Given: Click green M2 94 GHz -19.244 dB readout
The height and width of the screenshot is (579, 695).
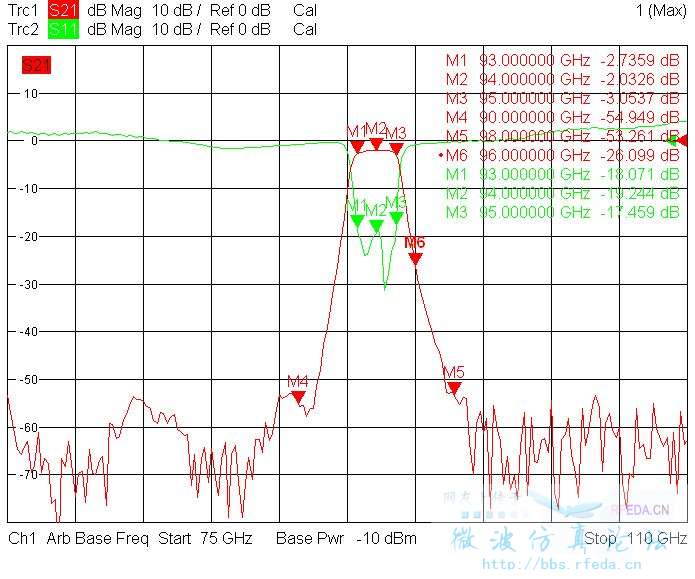Looking at the screenshot, I should pyautogui.click(x=562, y=193).
